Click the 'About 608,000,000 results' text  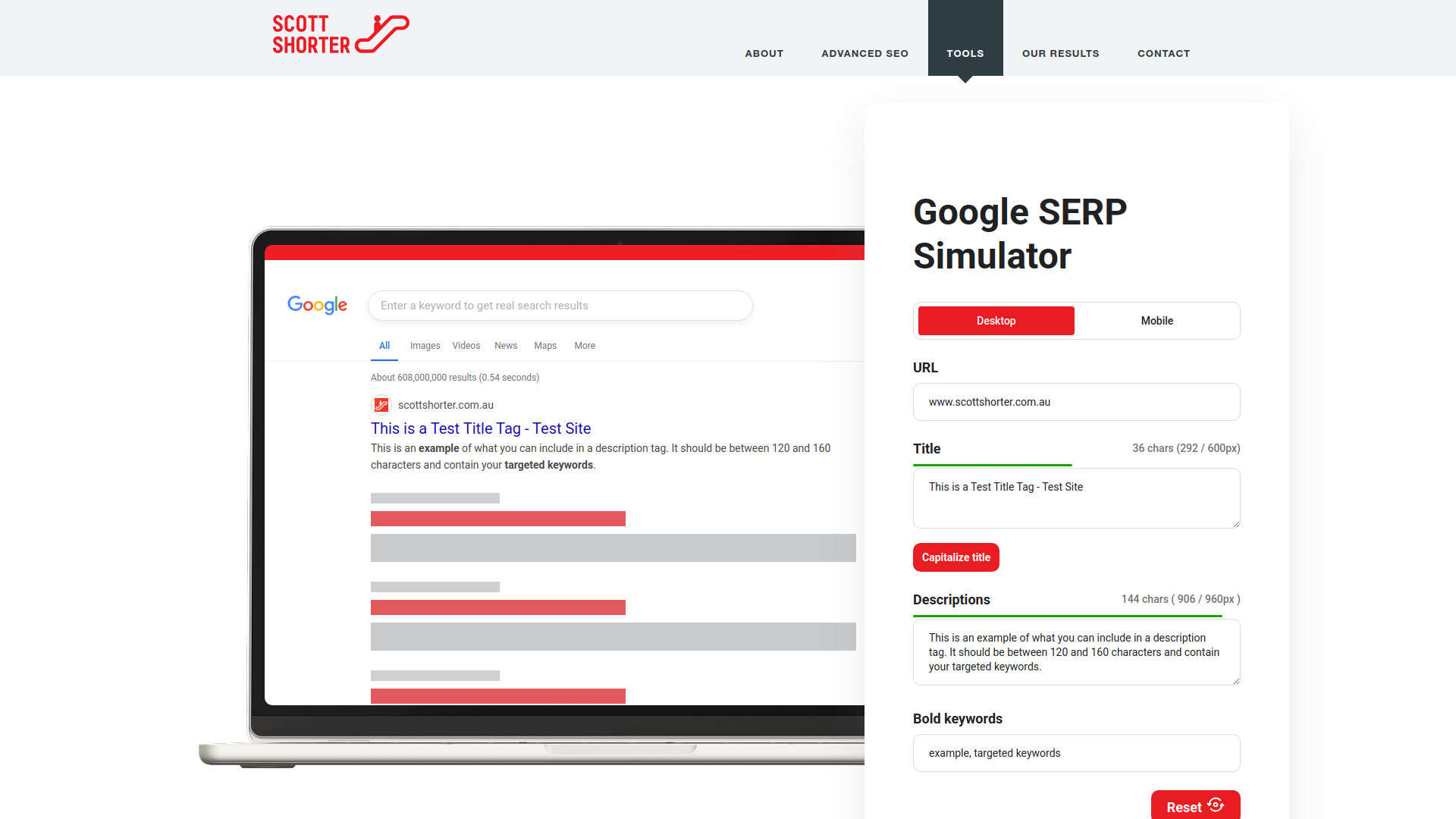pyautogui.click(x=455, y=378)
